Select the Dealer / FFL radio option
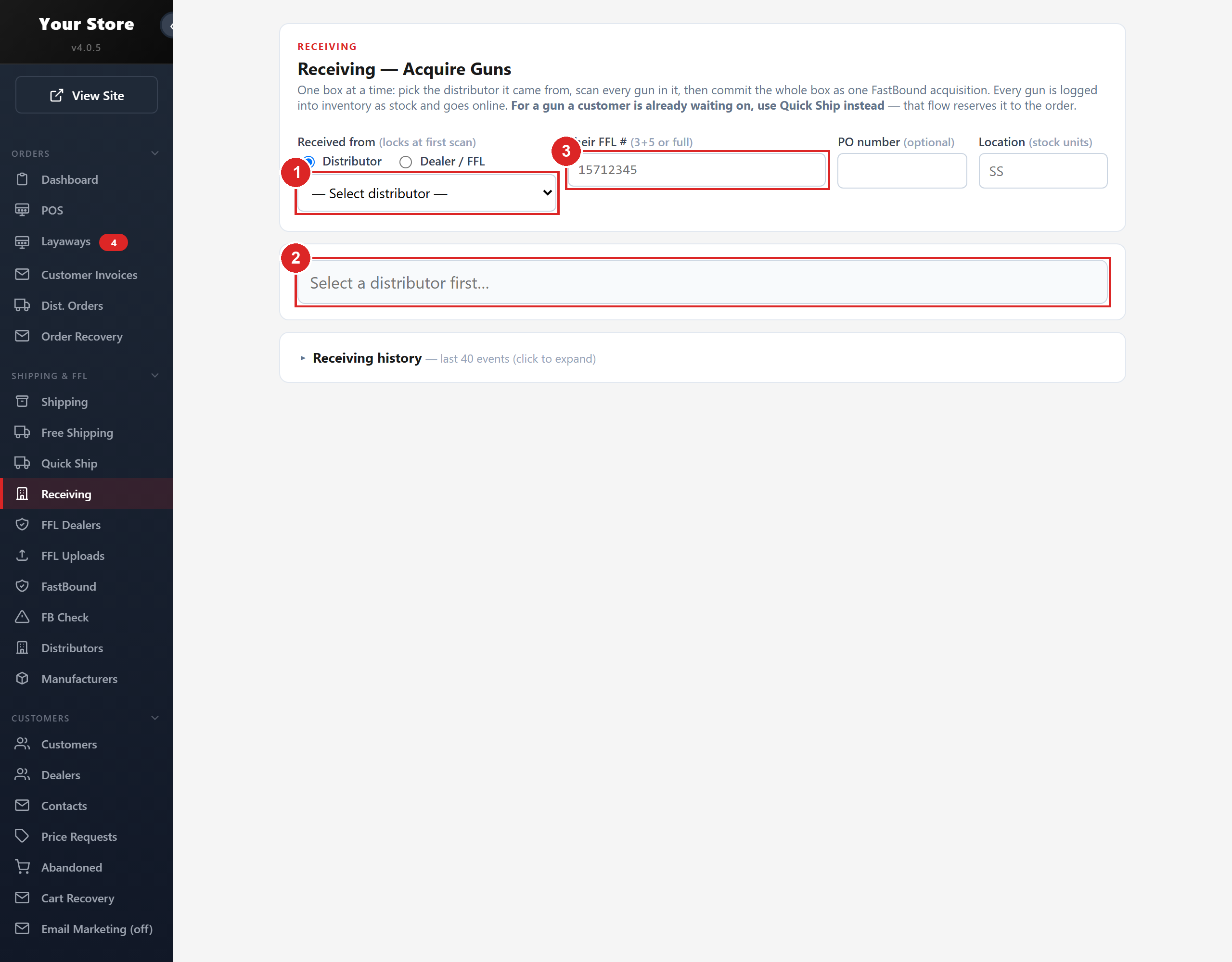The height and width of the screenshot is (962, 1232). 406,162
